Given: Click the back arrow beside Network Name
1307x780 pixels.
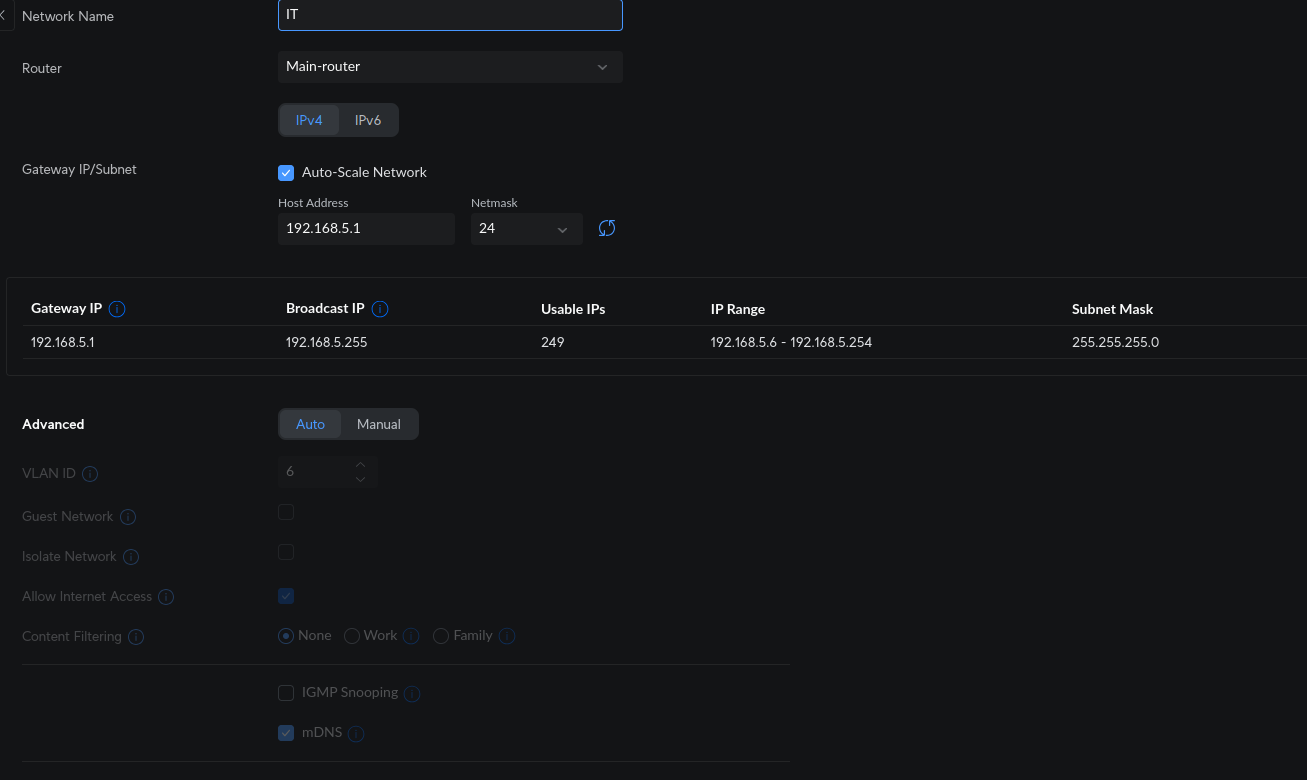Looking at the screenshot, I should click(x=3, y=16).
